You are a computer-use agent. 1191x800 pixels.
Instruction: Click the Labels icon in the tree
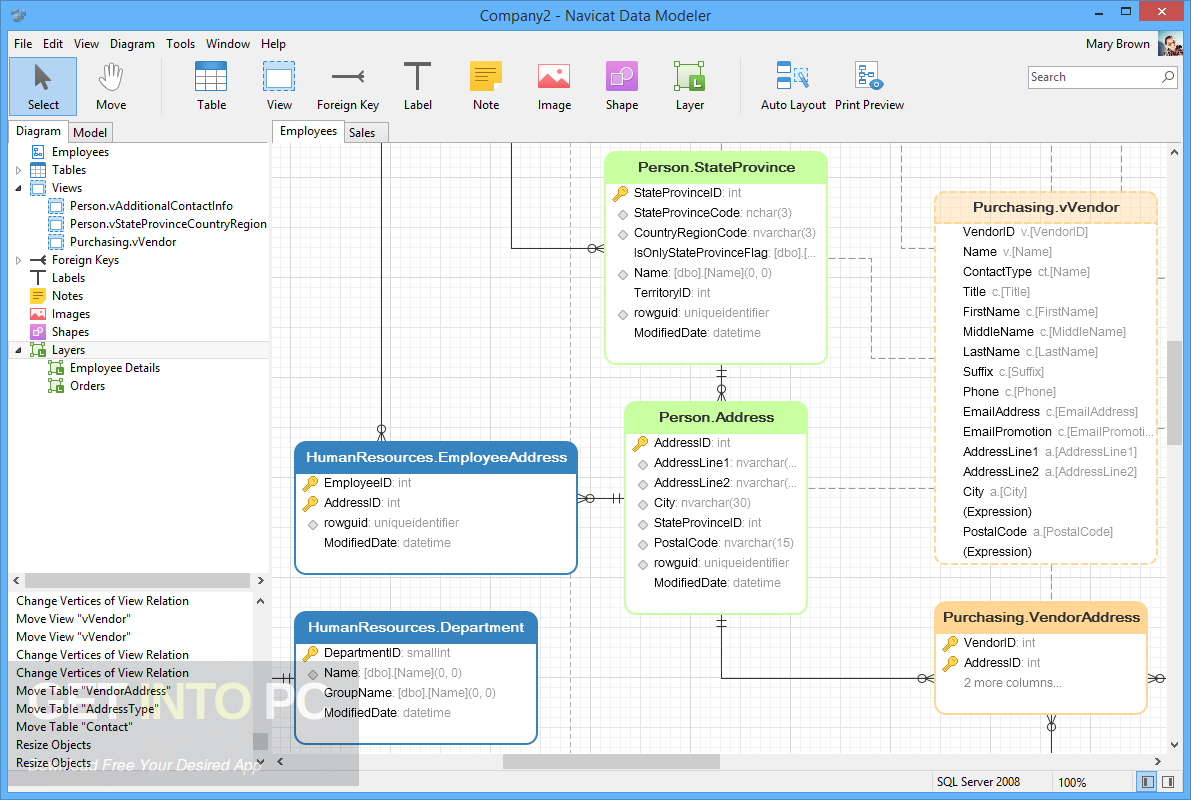38,278
